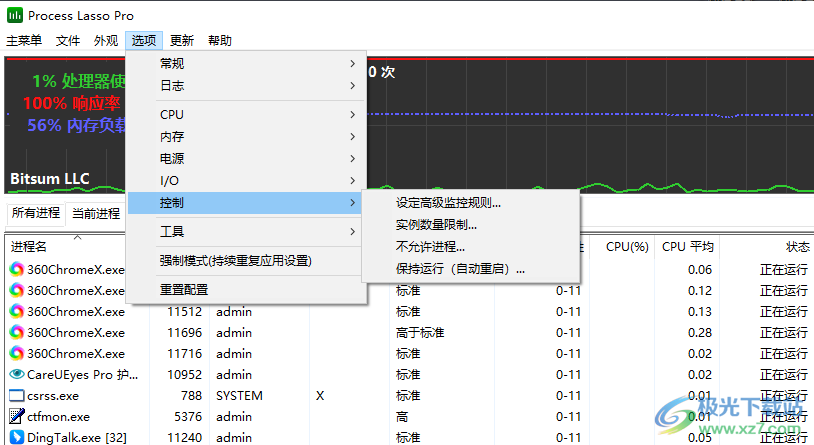Select the DingTalk.exe [32] process name
Image resolution: width=814 pixels, height=445 pixels.
[x=77, y=438]
